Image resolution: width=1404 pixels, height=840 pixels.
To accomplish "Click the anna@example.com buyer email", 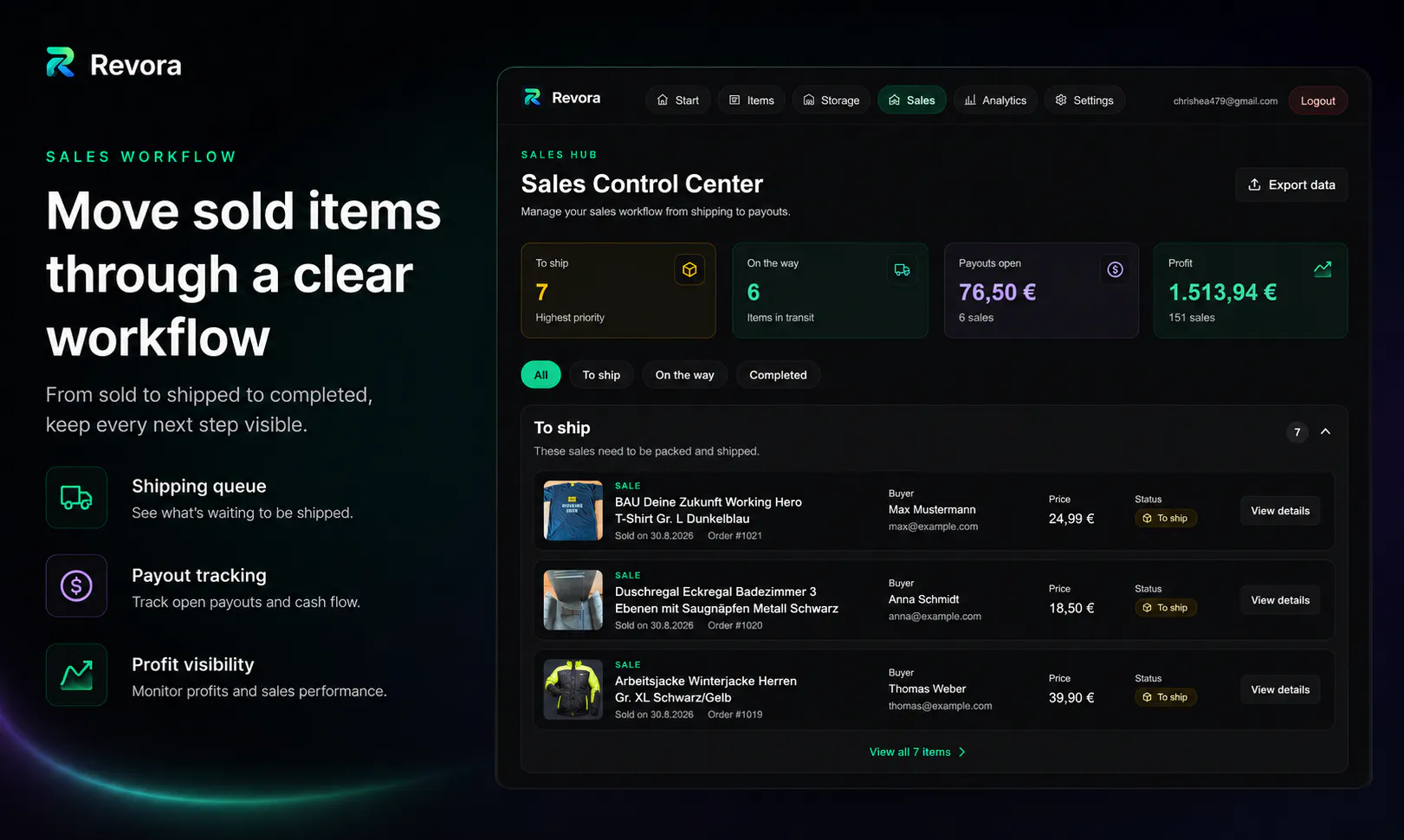I will [935, 617].
